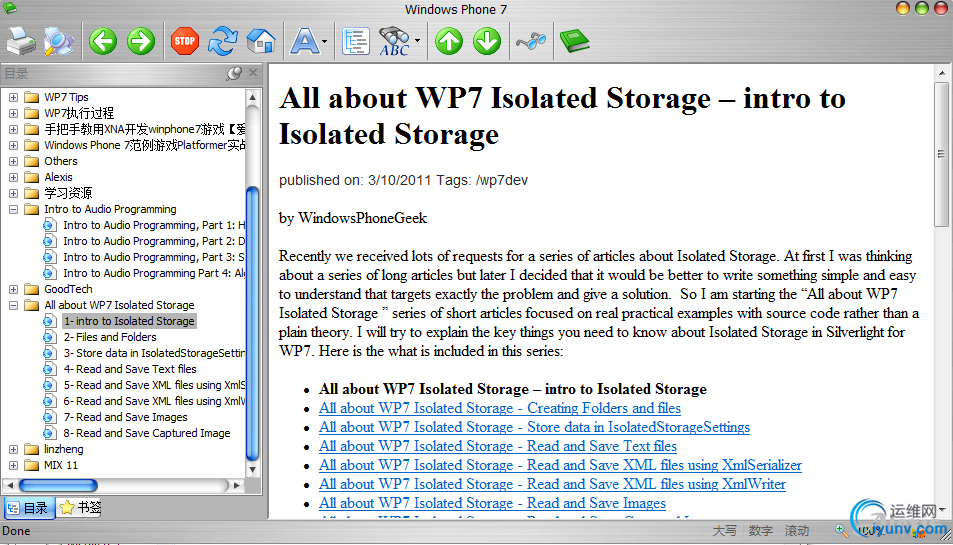Screen dimensions: 953x545
Task: Expand the WP7 Tips folder
Action: coord(13,97)
